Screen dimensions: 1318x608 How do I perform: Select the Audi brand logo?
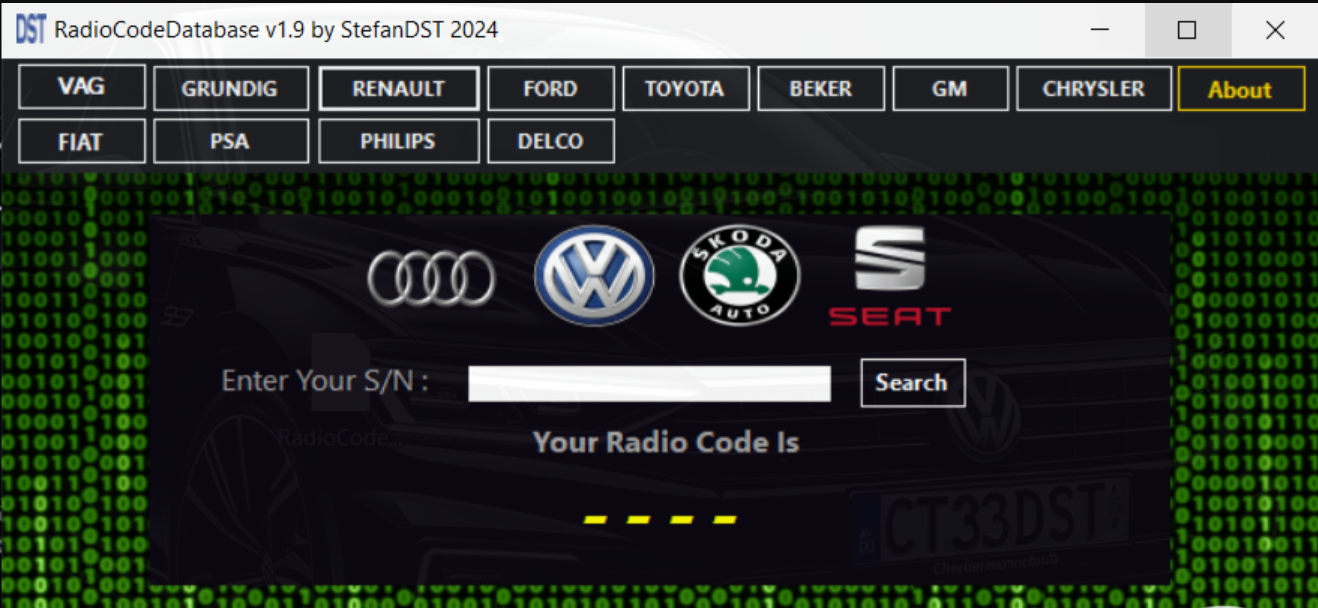click(x=431, y=274)
